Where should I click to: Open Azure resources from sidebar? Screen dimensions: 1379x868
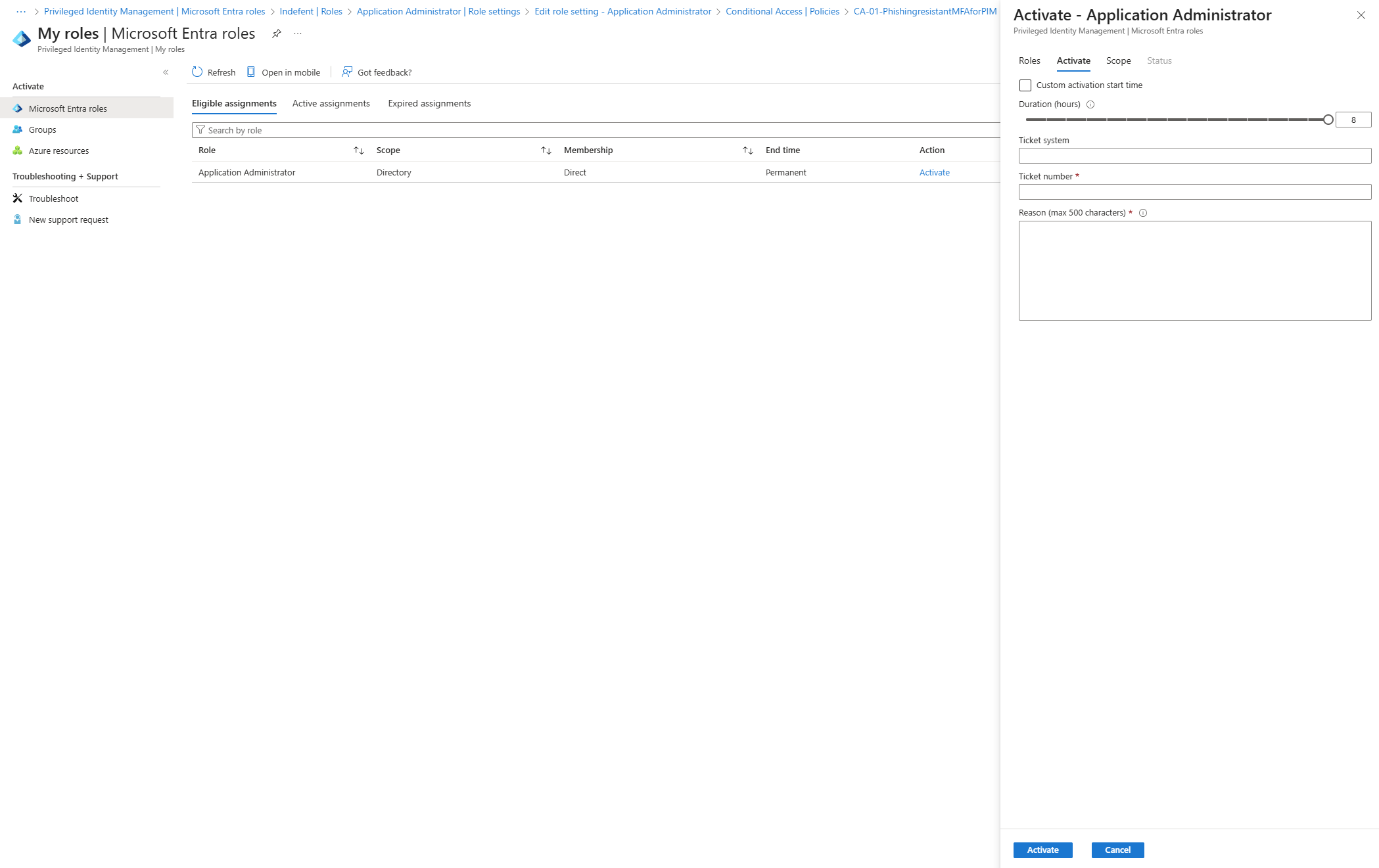[58, 150]
